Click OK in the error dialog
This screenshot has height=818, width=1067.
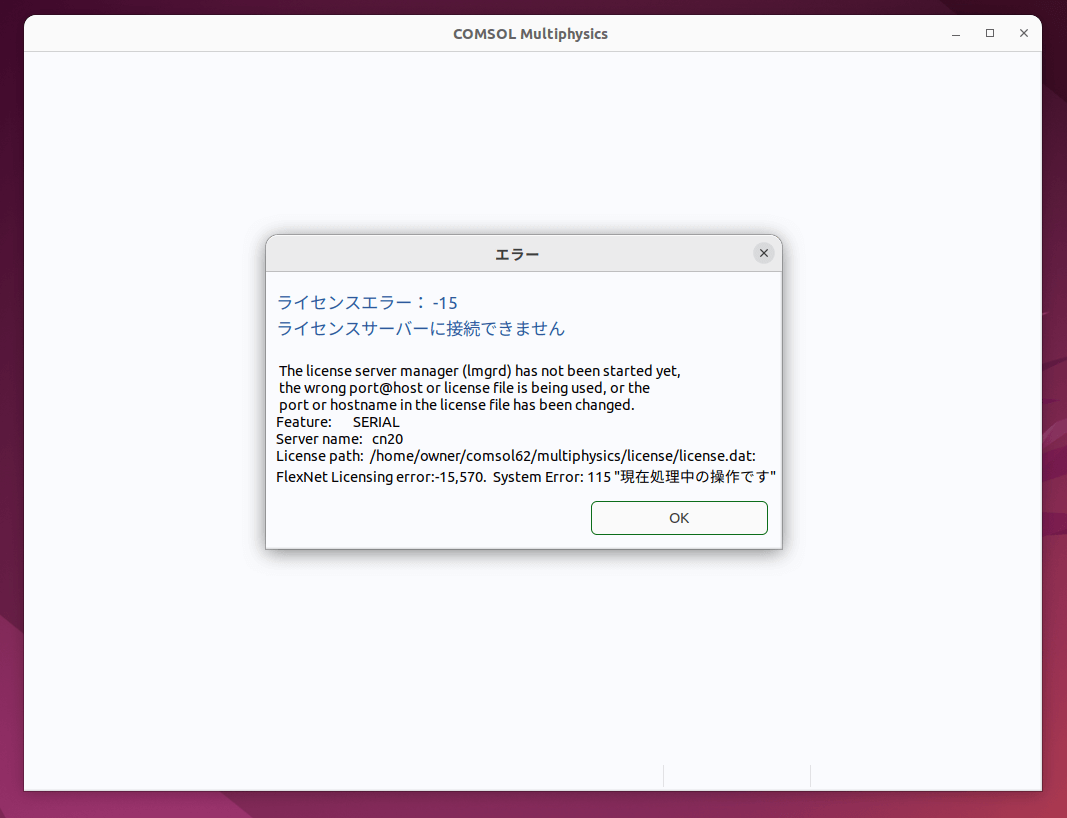(x=679, y=518)
